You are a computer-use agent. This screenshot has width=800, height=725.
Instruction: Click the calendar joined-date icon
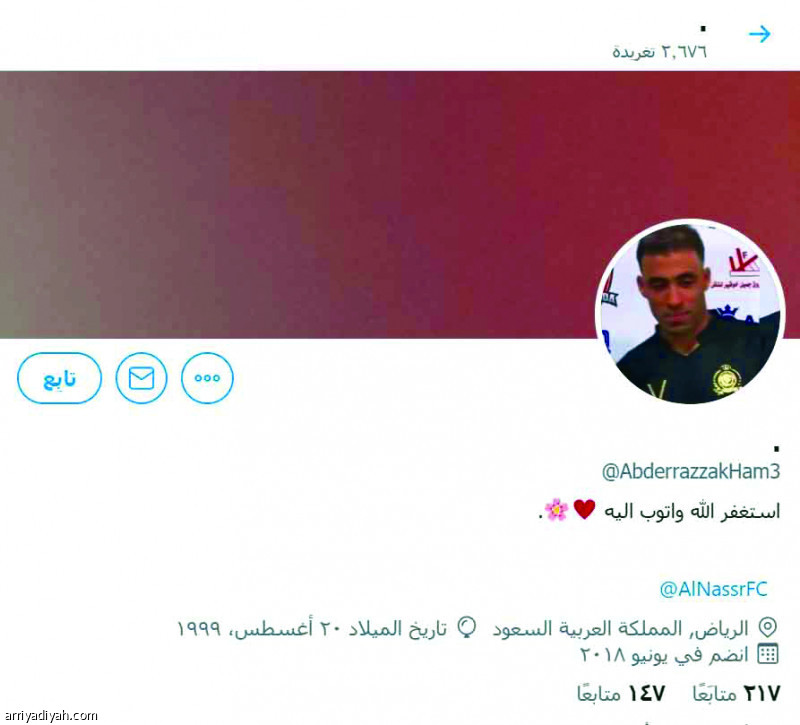tap(768, 654)
